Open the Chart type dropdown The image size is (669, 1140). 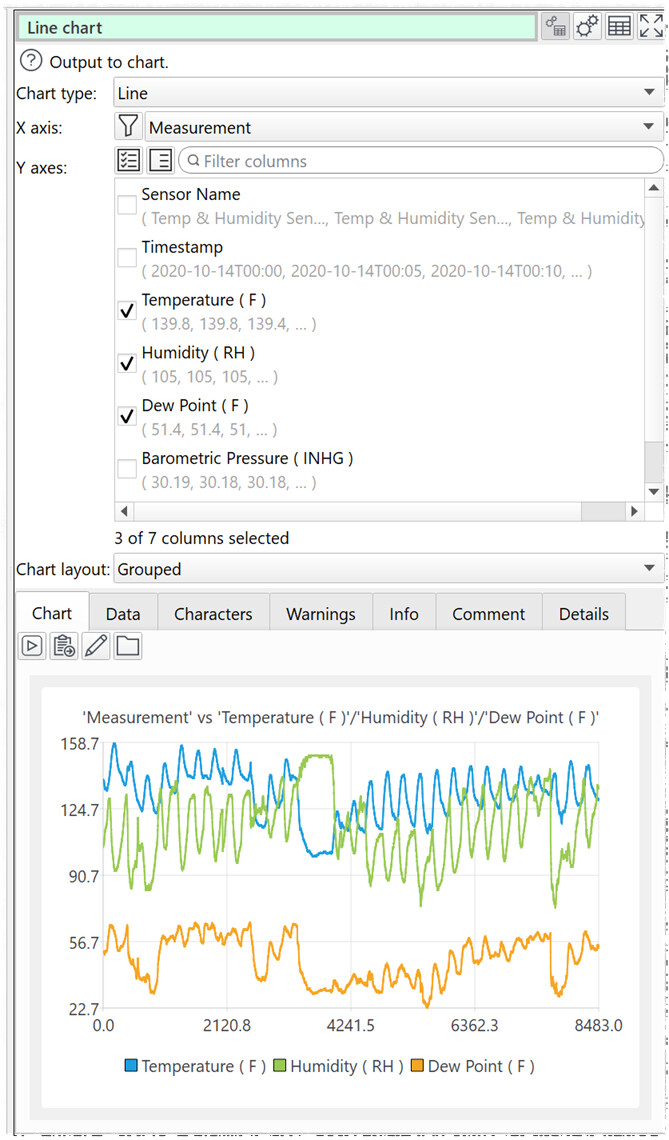pyautogui.click(x=388, y=94)
